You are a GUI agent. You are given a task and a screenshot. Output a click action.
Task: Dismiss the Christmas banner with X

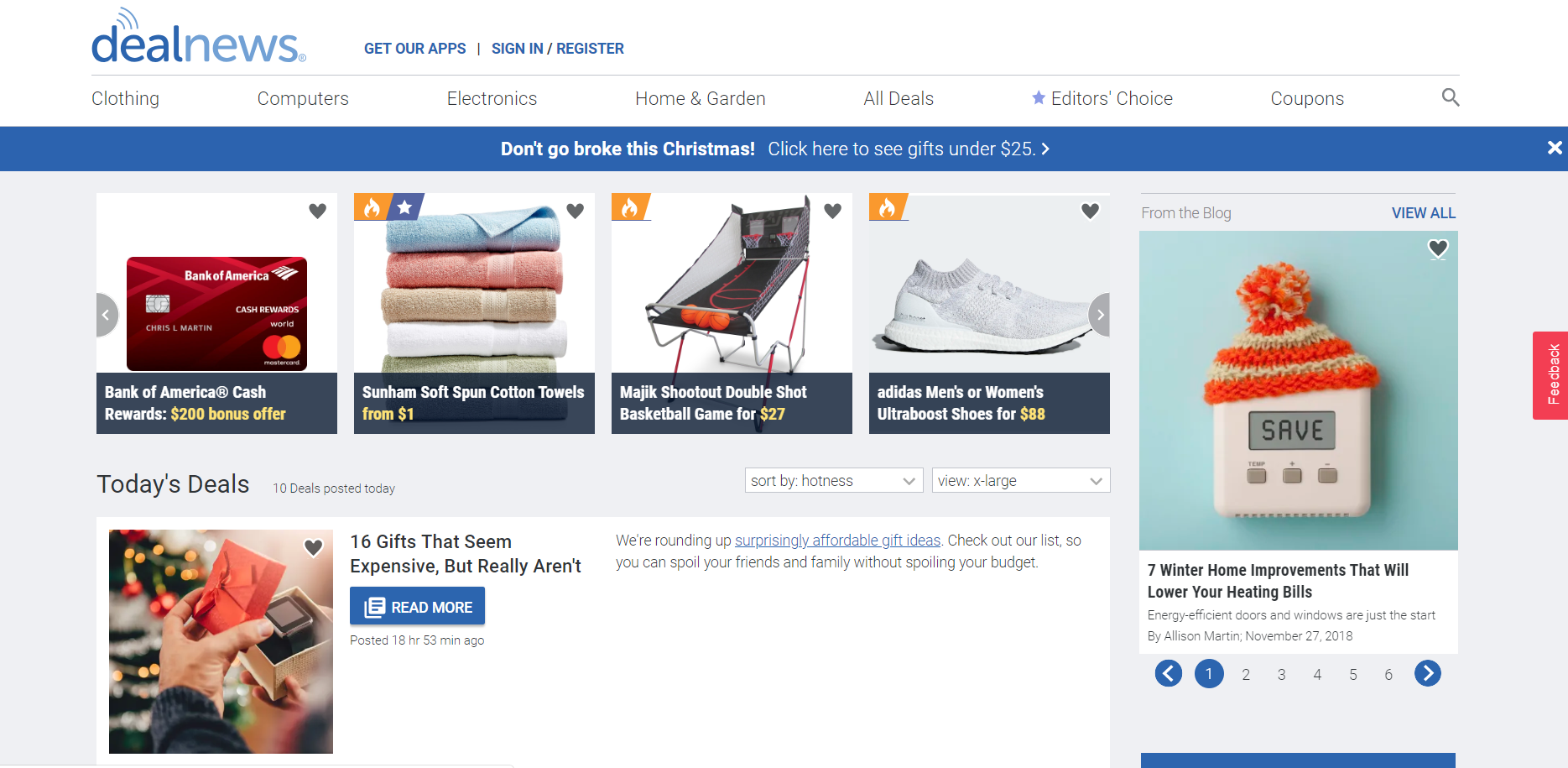tap(1555, 148)
